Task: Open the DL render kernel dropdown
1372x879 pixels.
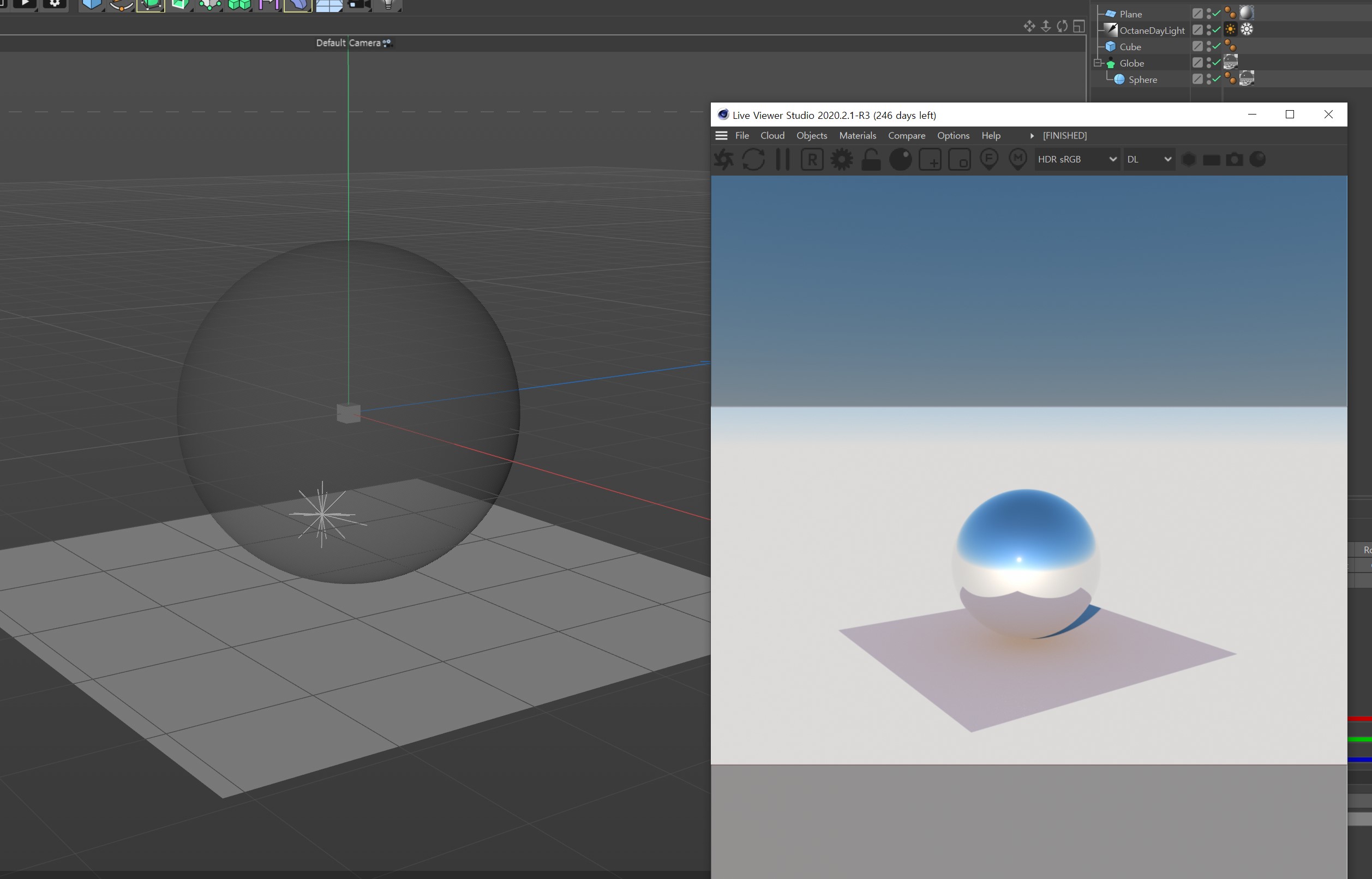Action: pos(1149,159)
